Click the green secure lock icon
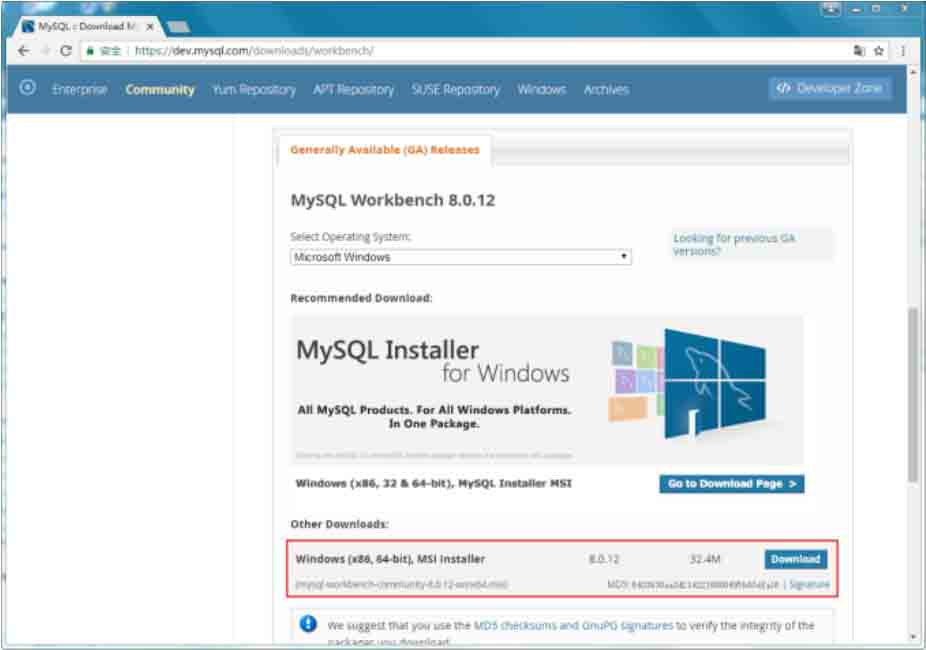 click(90, 51)
